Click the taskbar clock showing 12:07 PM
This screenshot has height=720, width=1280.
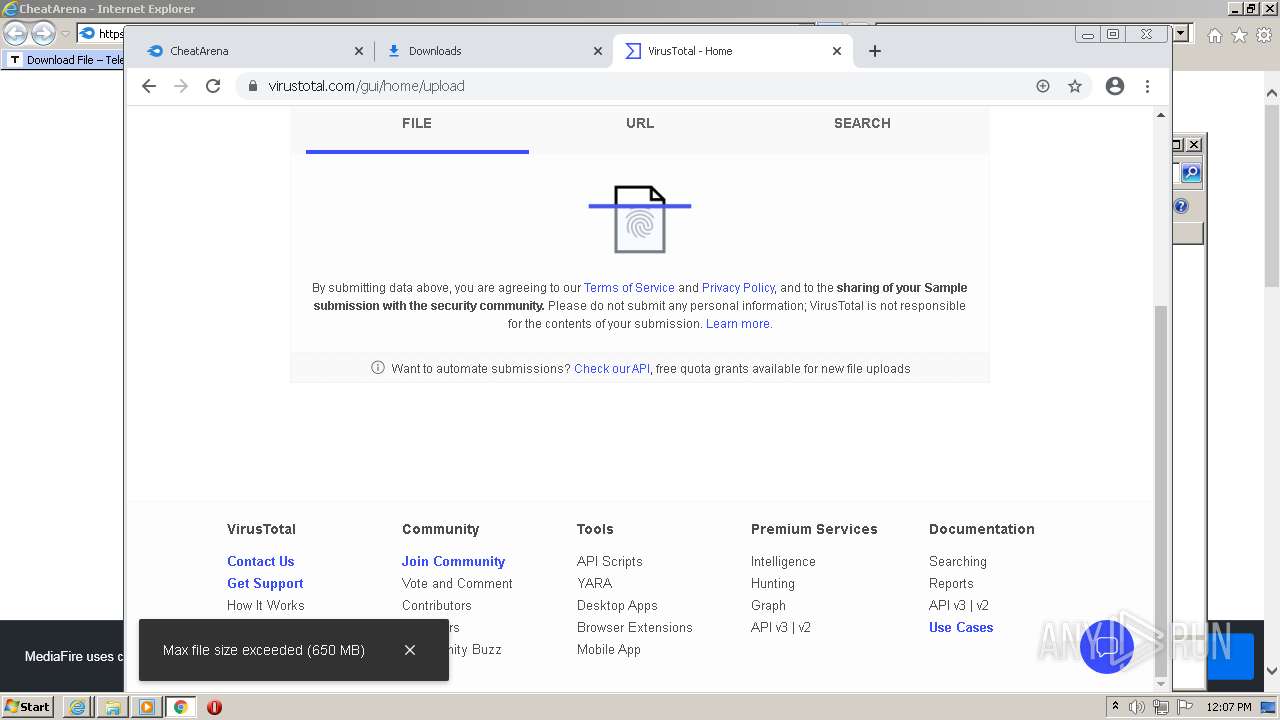1229,707
